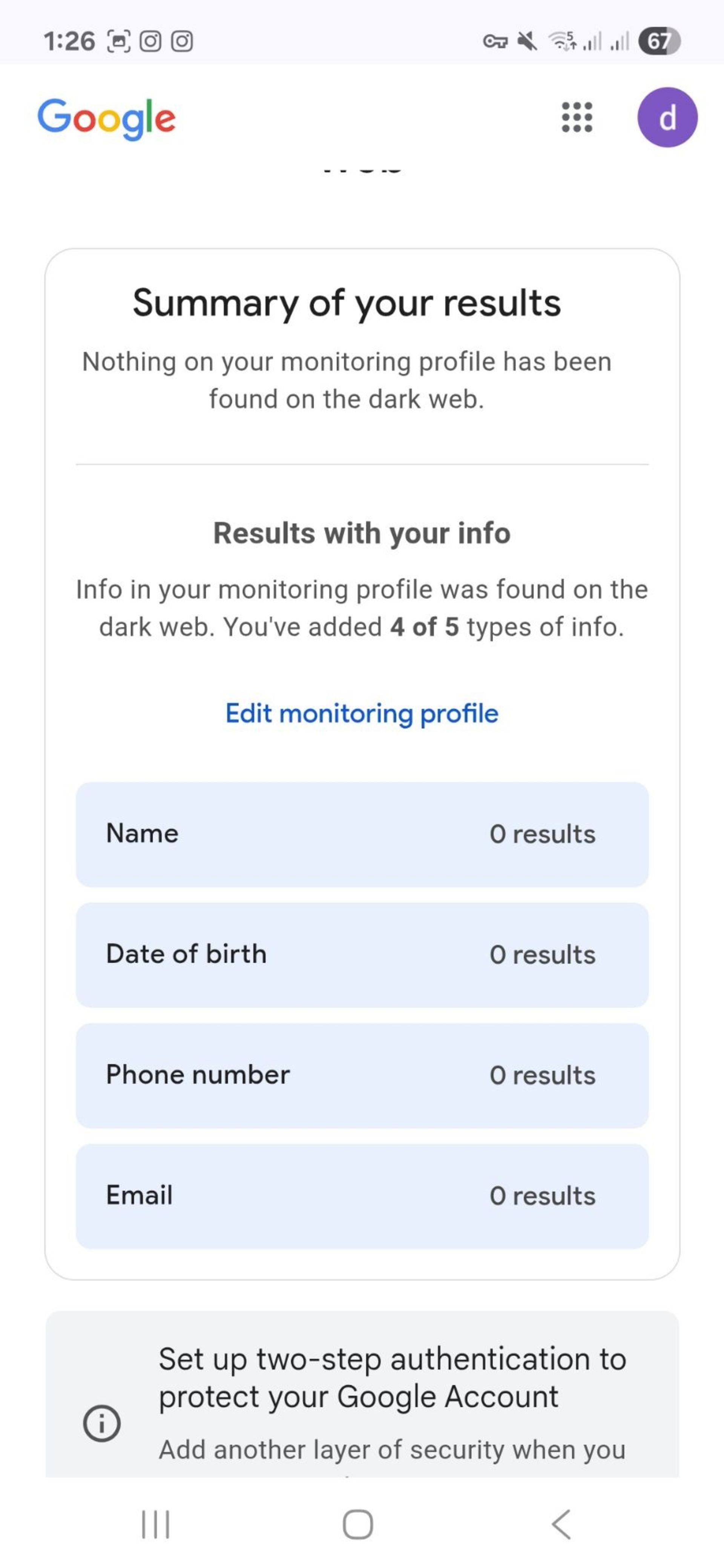Tap the muted sound status icon
Screen dimensions: 724x1568
pos(527,41)
